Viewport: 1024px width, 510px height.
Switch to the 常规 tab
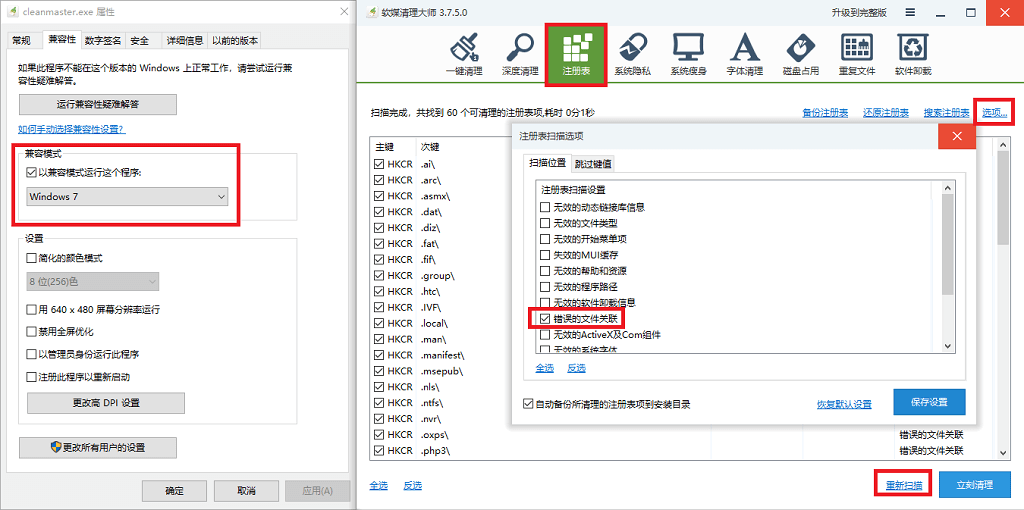(x=22, y=40)
